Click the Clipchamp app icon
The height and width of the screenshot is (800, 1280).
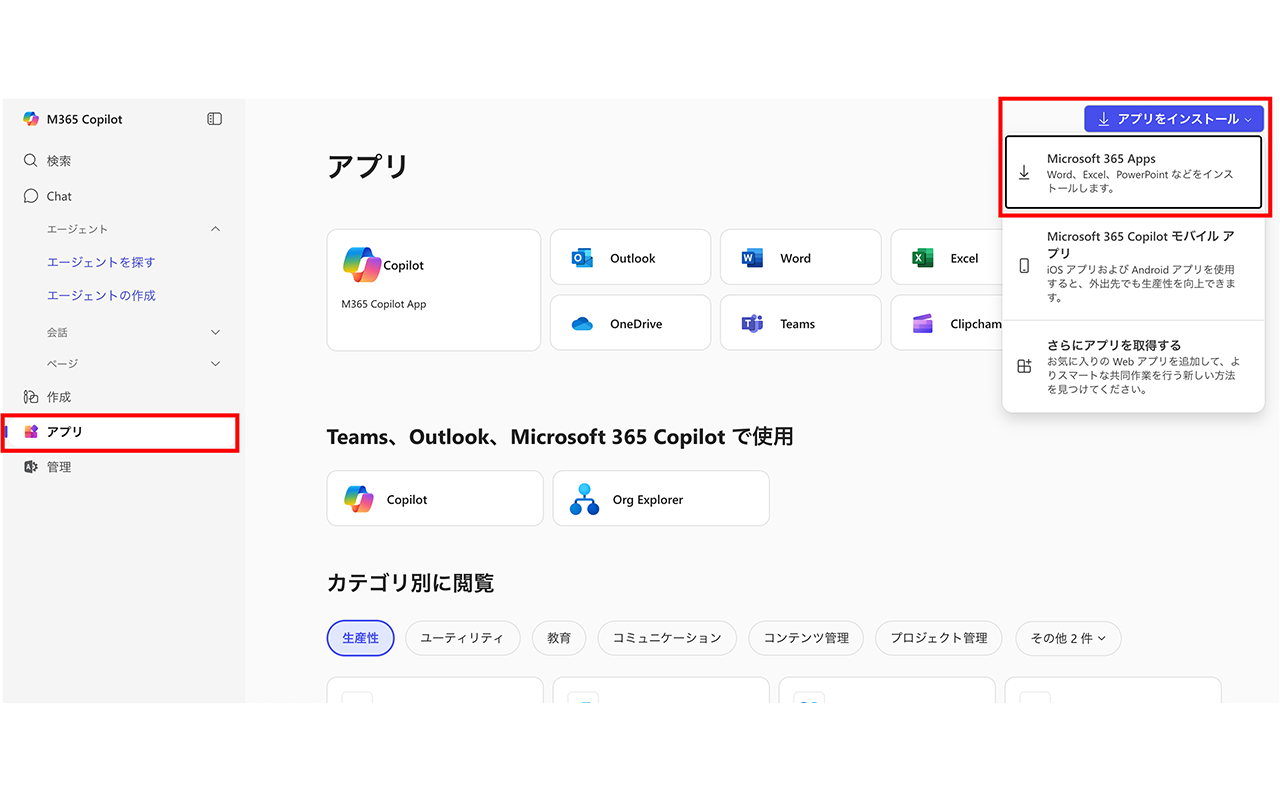click(922, 324)
